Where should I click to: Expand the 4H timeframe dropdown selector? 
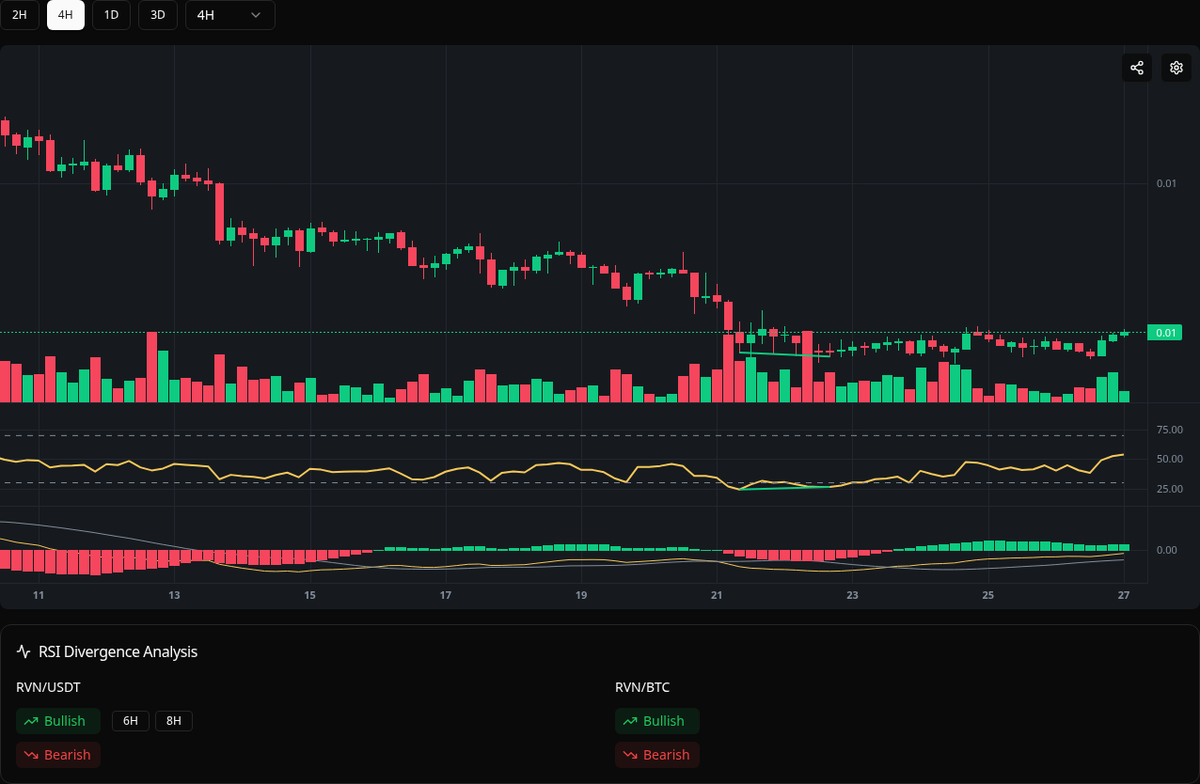click(230, 15)
